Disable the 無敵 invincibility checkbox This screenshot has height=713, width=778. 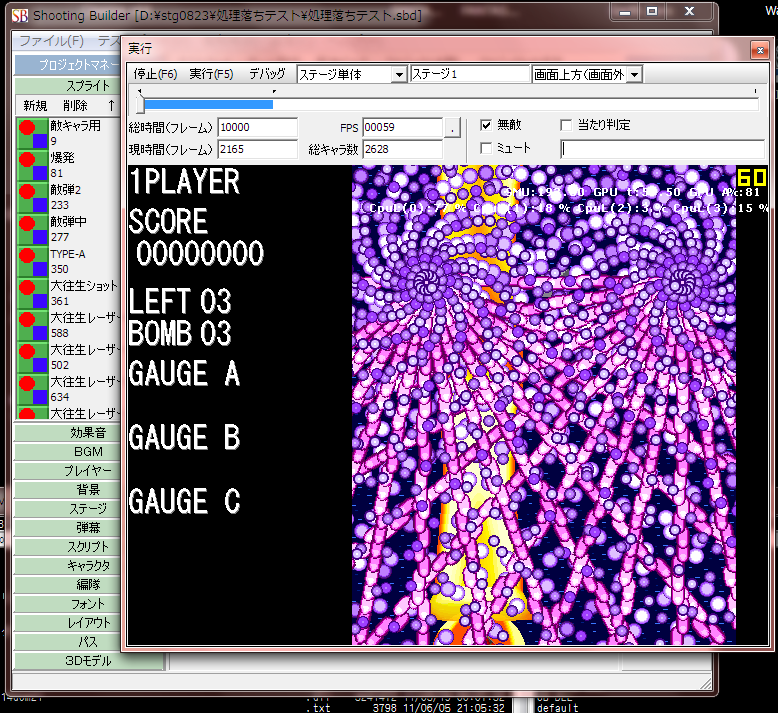pos(486,126)
